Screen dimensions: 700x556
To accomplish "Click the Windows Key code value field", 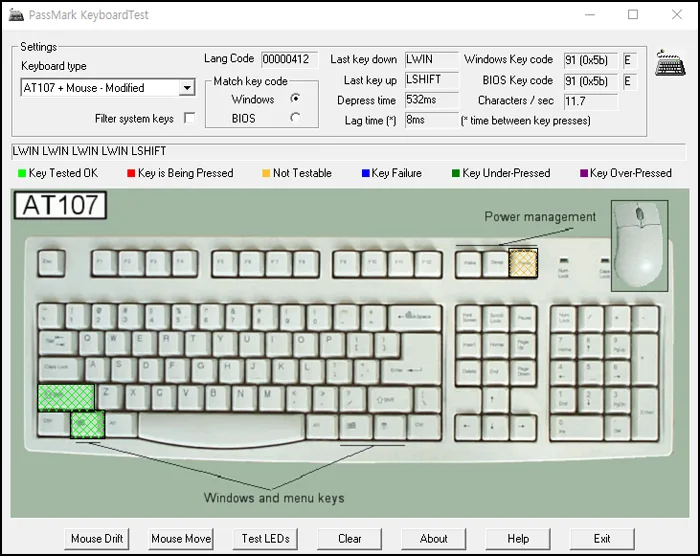I will tap(591, 60).
